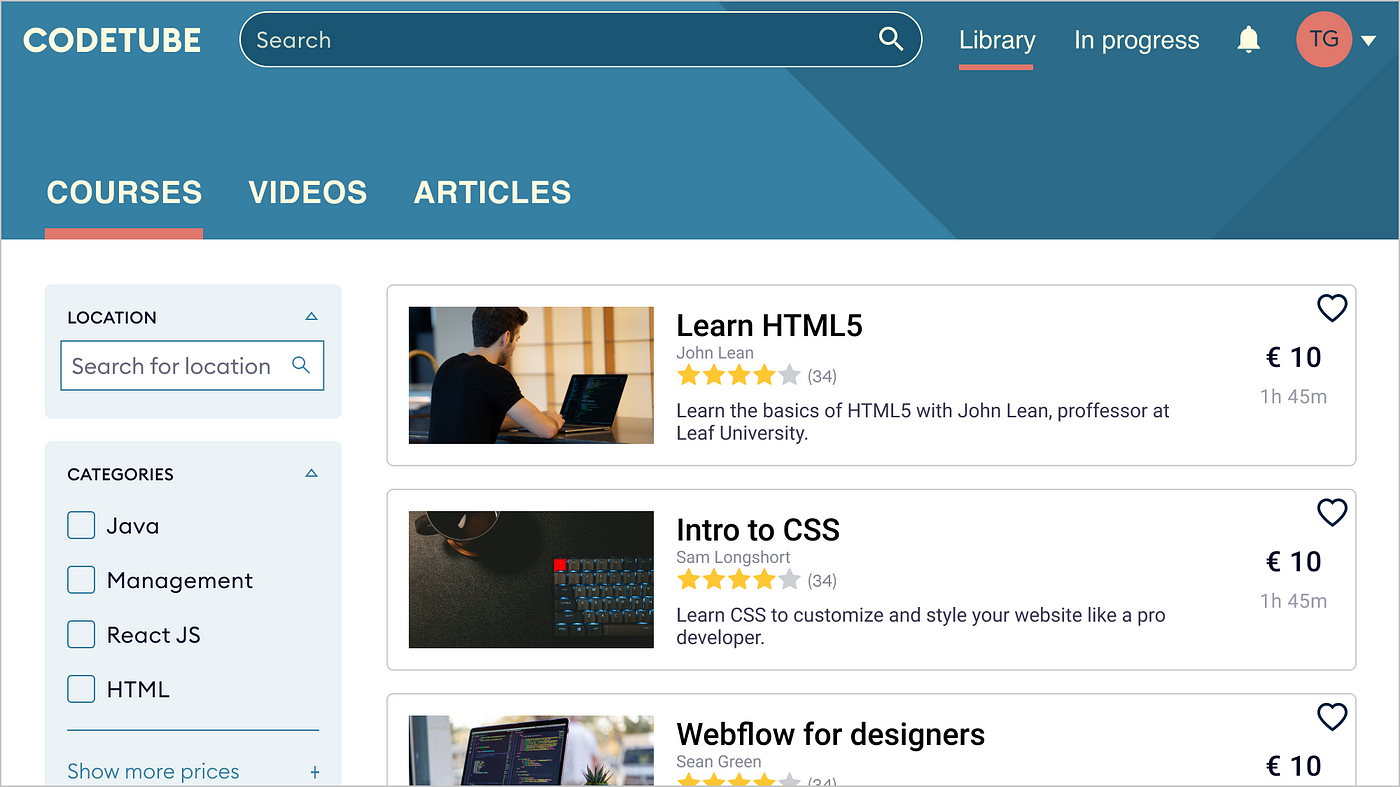Switch to the Courses tab
The width and height of the screenshot is (1400, 787).
coord(124,192)
